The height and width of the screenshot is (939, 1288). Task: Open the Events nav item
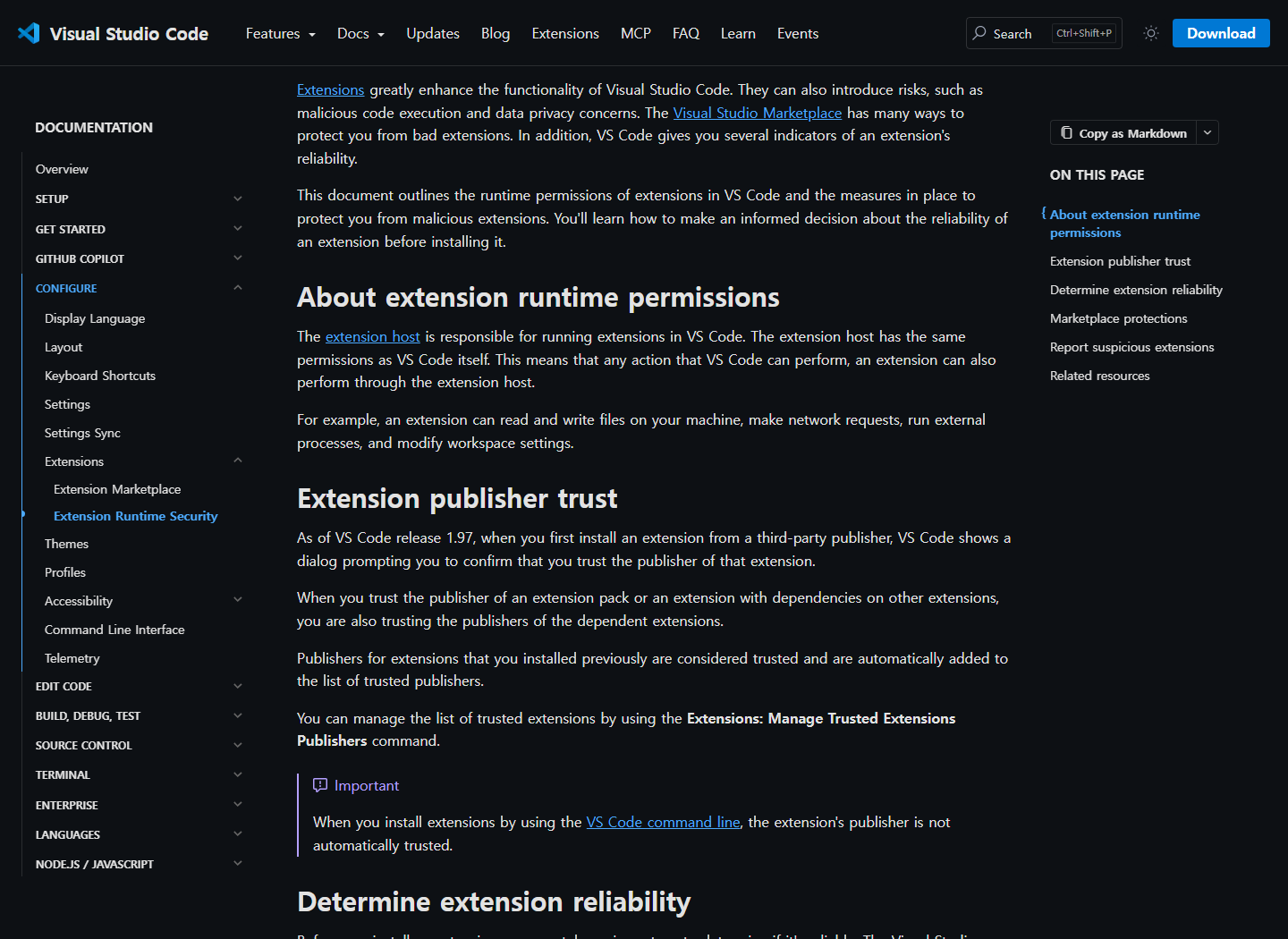pyautogui.click(x=798, y=33)
